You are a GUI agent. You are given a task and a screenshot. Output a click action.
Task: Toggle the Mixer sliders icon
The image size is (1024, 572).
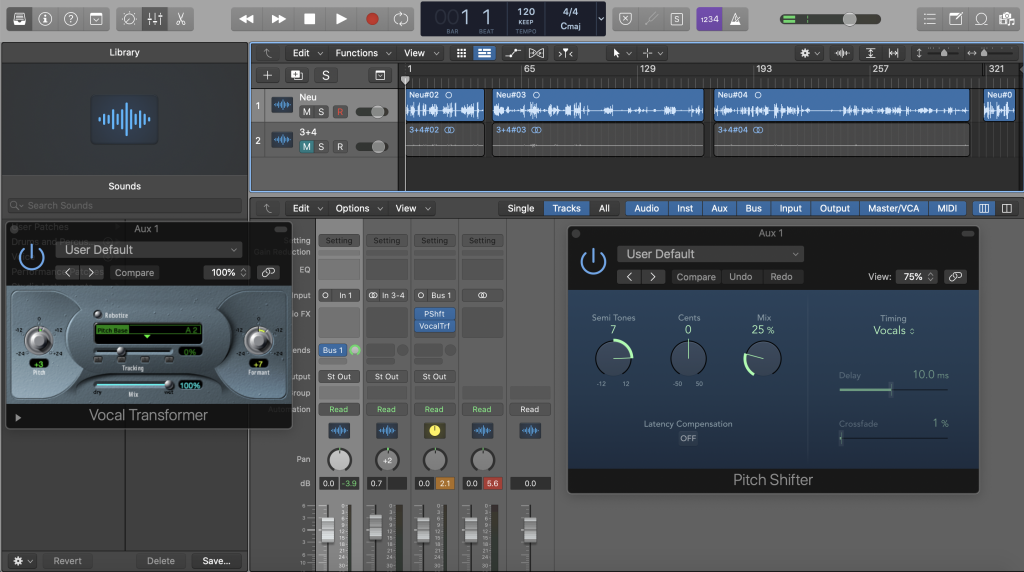click(155, 19)
